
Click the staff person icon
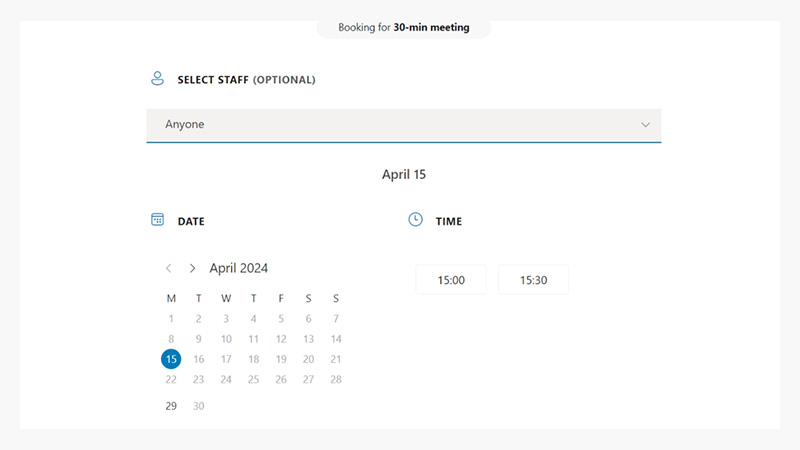click(157, 78)
